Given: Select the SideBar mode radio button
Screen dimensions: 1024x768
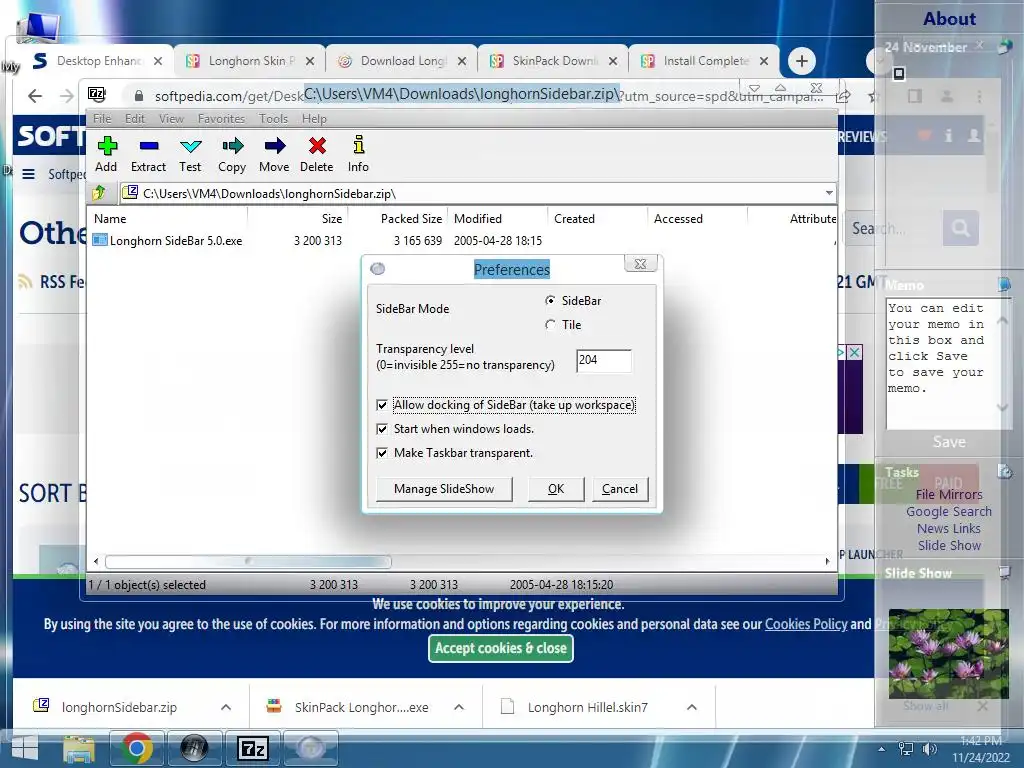Looking at the screenshot, I should tap(551, 300).
